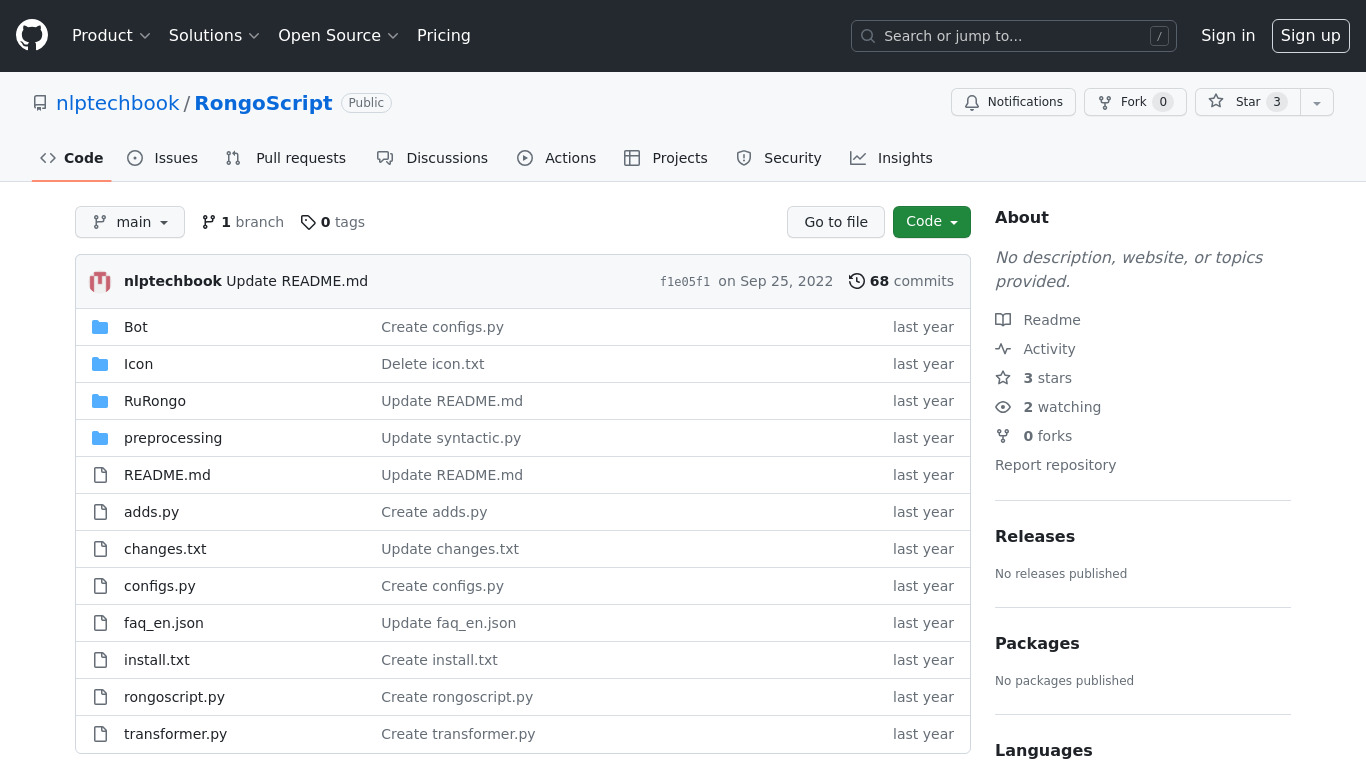This screenshot has width=1366, height=768.
Task: Open commit message Update syntactic.py
Action: tap(451, 438)
